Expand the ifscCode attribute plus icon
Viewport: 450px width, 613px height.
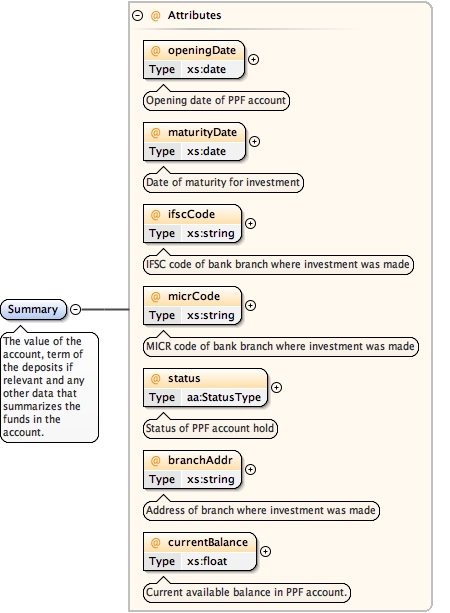pyautogui.click(x=250, y=224)
